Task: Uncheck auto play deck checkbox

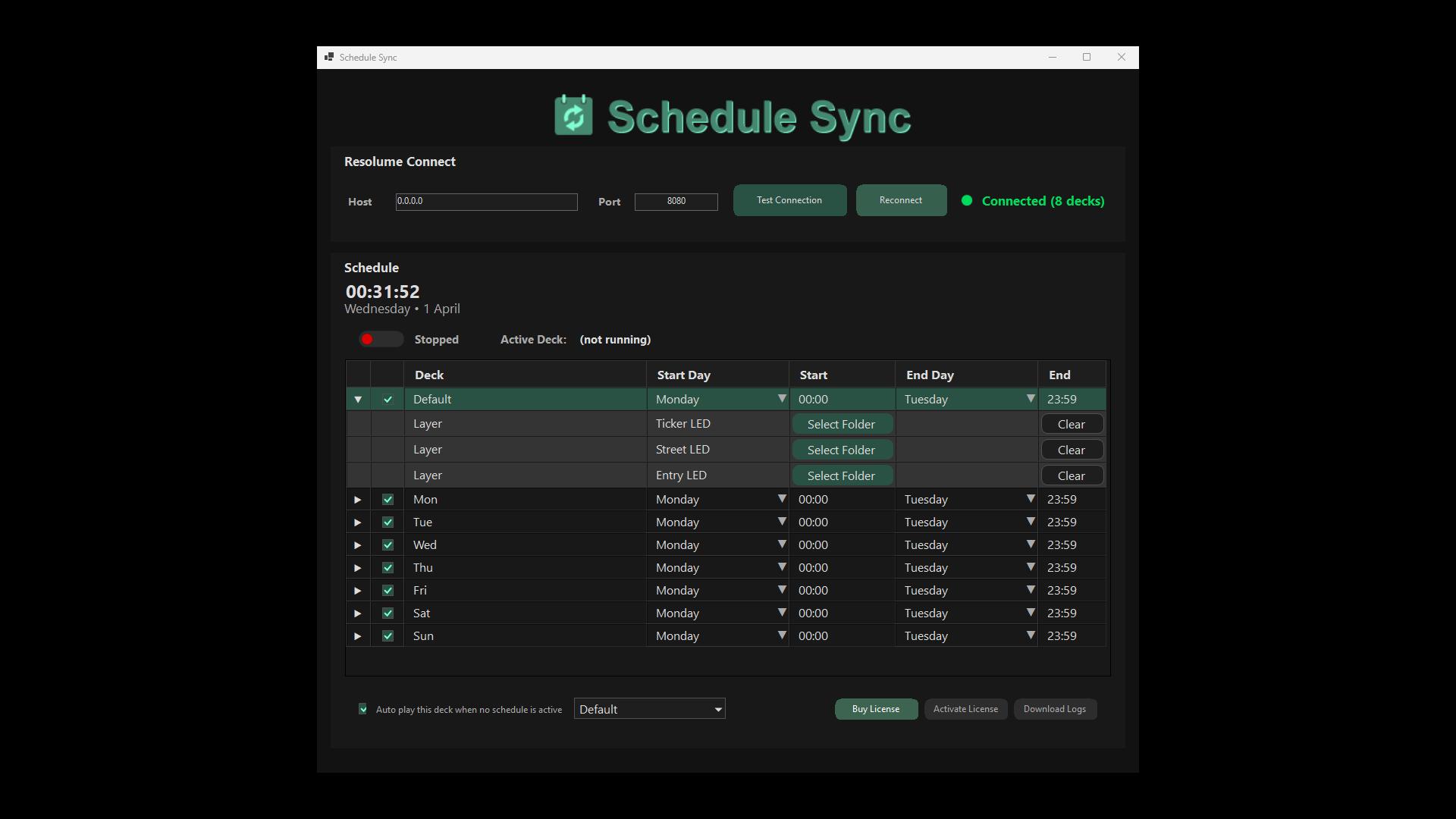Action: click(x=363, y=709)
